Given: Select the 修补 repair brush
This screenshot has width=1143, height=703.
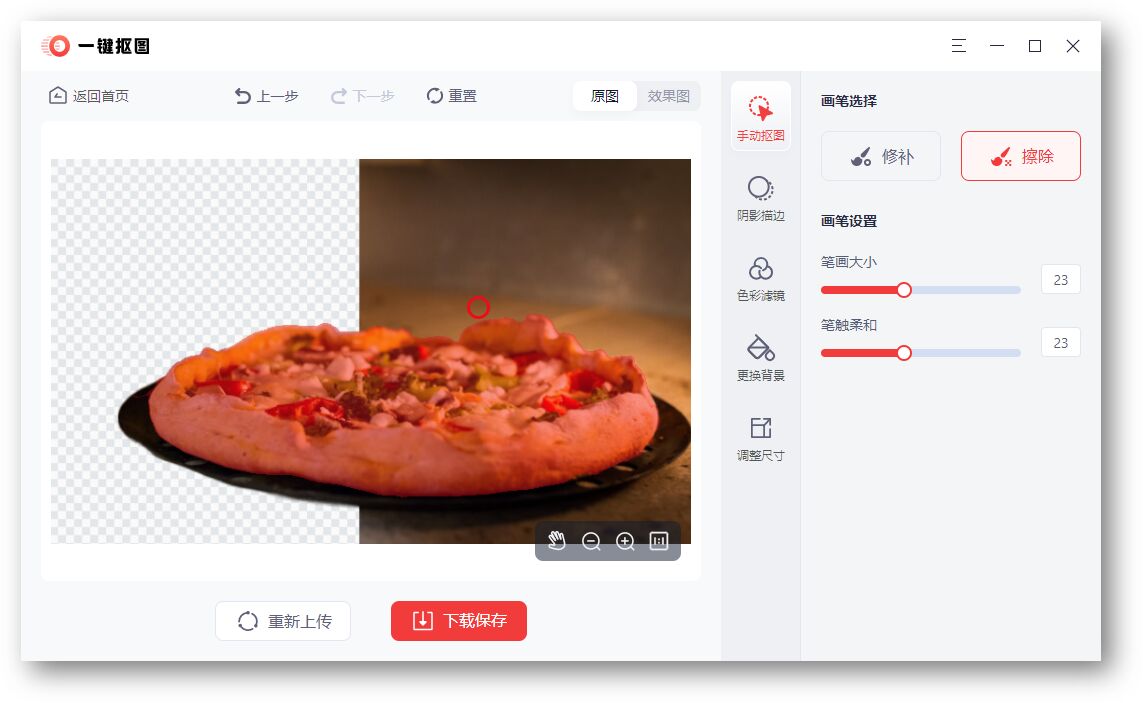Looking at the screenshot, I should pyautogui.click(x=881, y=156).
